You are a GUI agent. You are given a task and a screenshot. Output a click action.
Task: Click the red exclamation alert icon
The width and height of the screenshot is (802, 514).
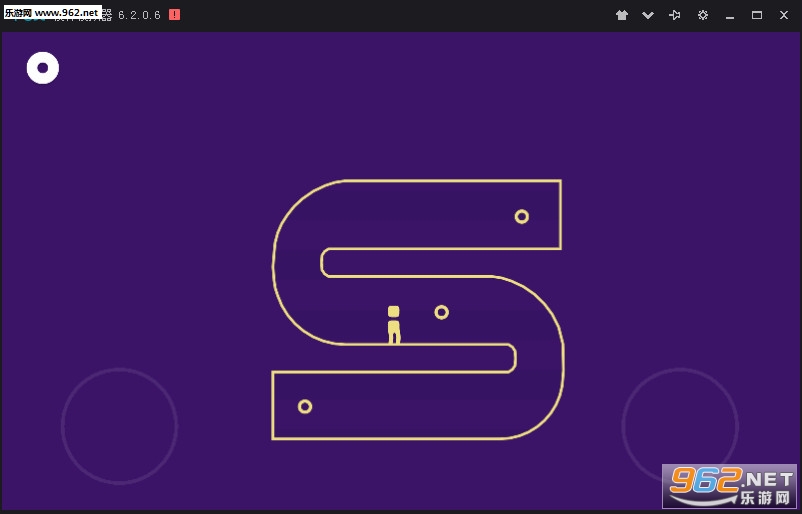click(x=174, y=15)
